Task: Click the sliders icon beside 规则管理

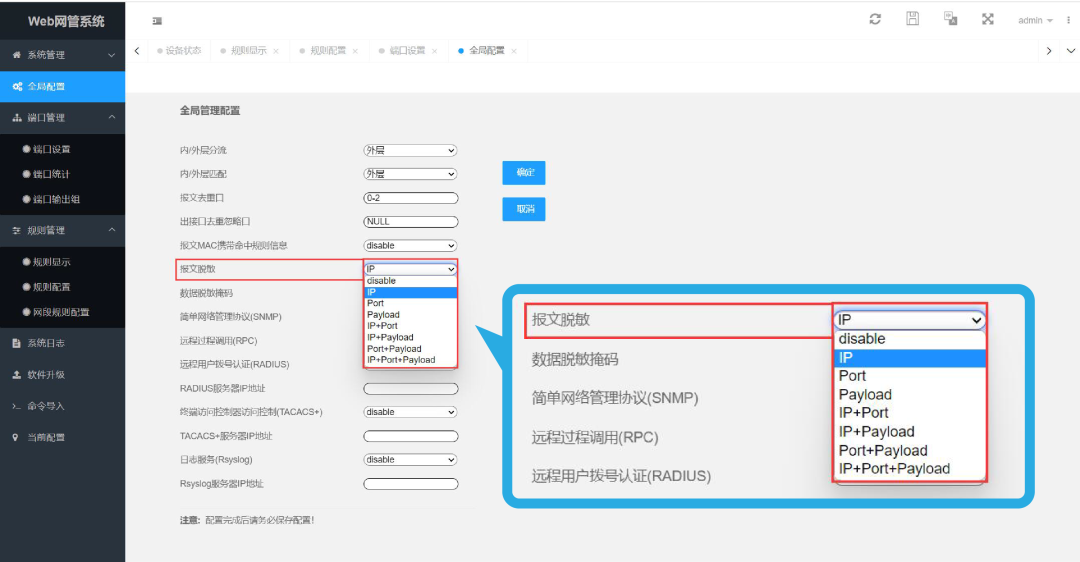Action: [x=17, y=231]
